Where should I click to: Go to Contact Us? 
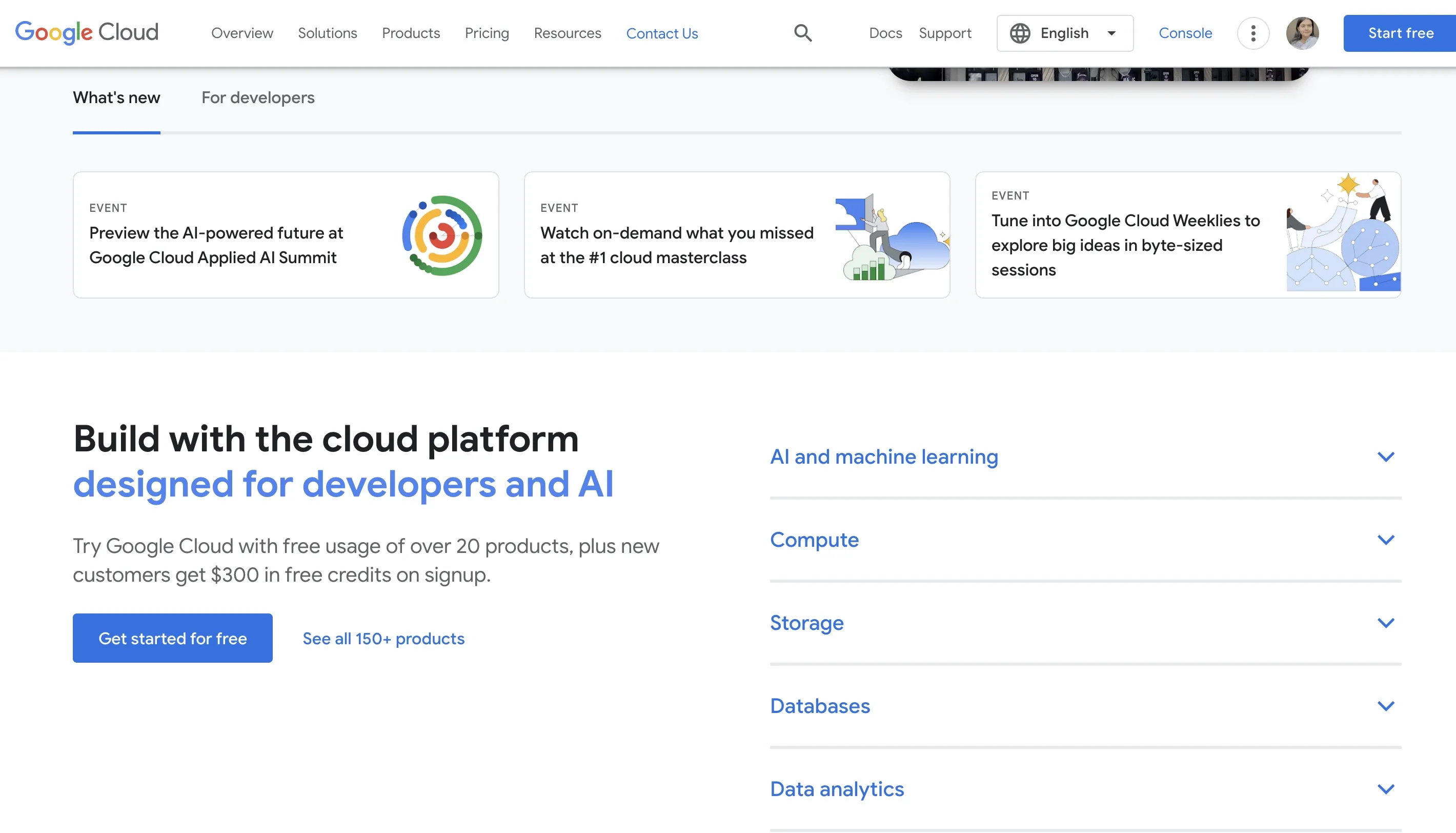[x=662, y=33]
